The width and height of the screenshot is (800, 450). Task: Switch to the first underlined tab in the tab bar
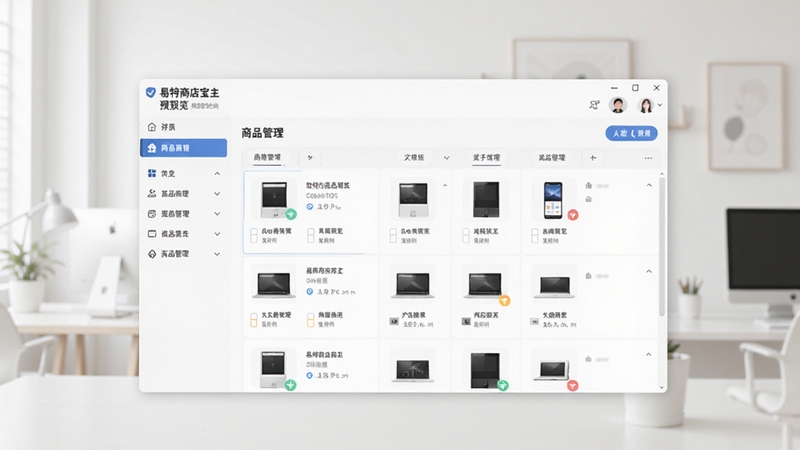267,158
